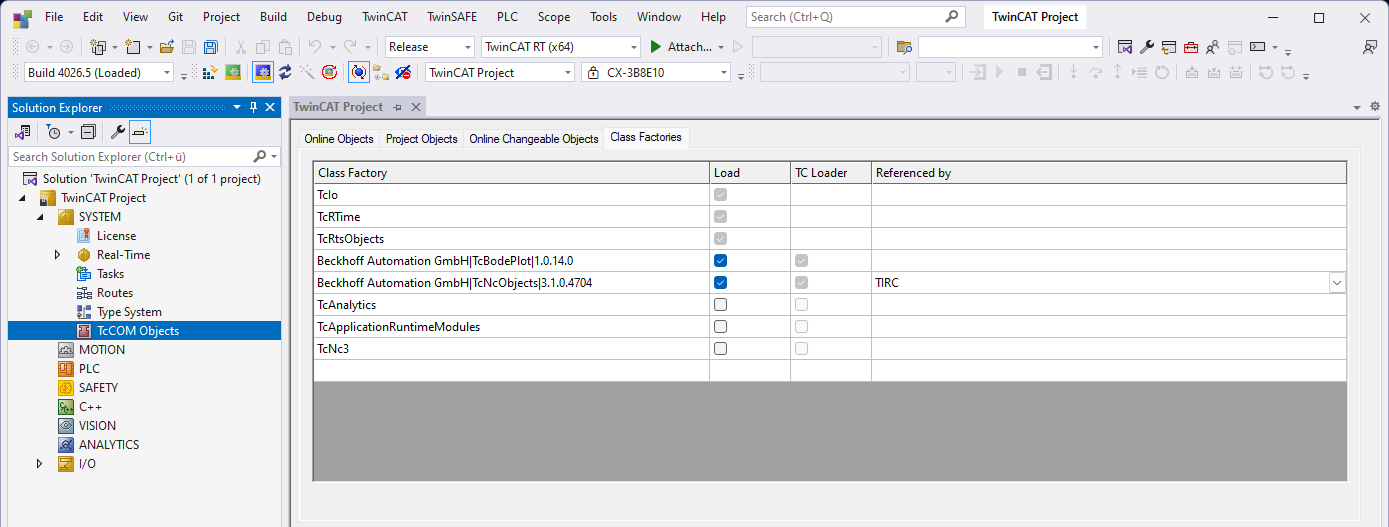The width and height of the screenshot is (1389, 527).
Task: Click the Search (Ctrl+Q) box
Action: pyautogui.click(x=855, y=17)
